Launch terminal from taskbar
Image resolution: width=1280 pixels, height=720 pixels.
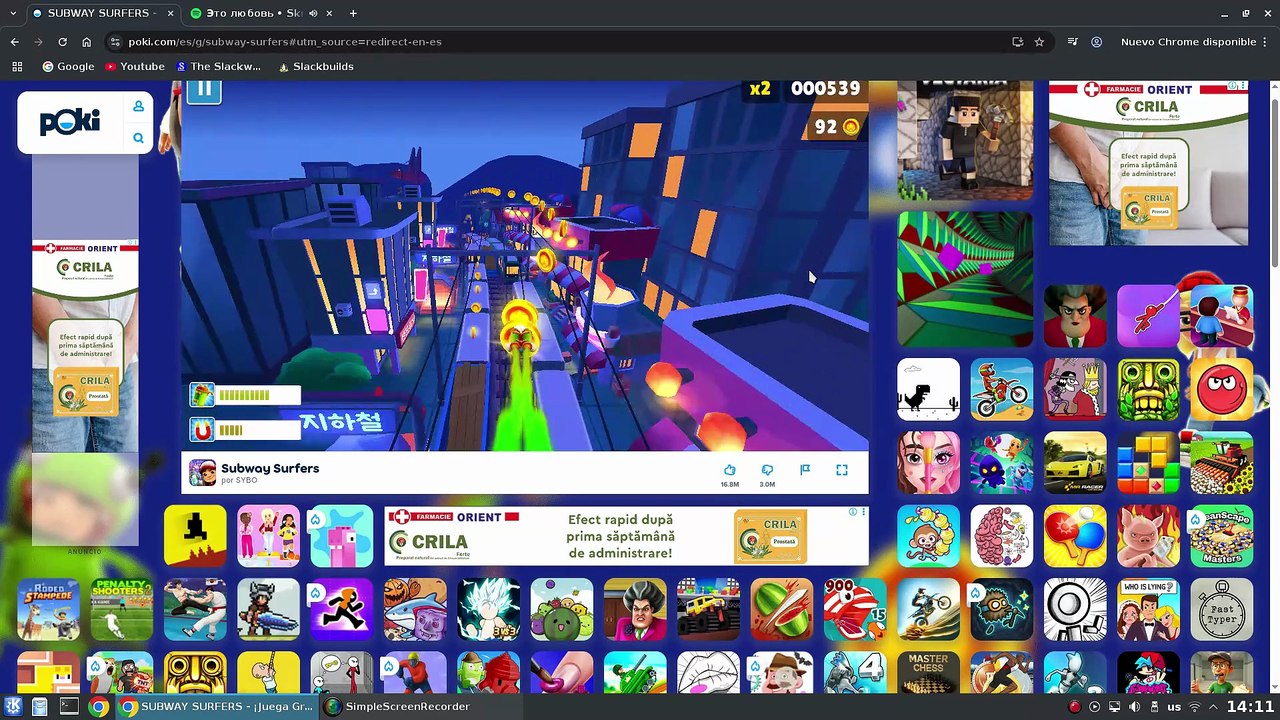coord(69,707)
